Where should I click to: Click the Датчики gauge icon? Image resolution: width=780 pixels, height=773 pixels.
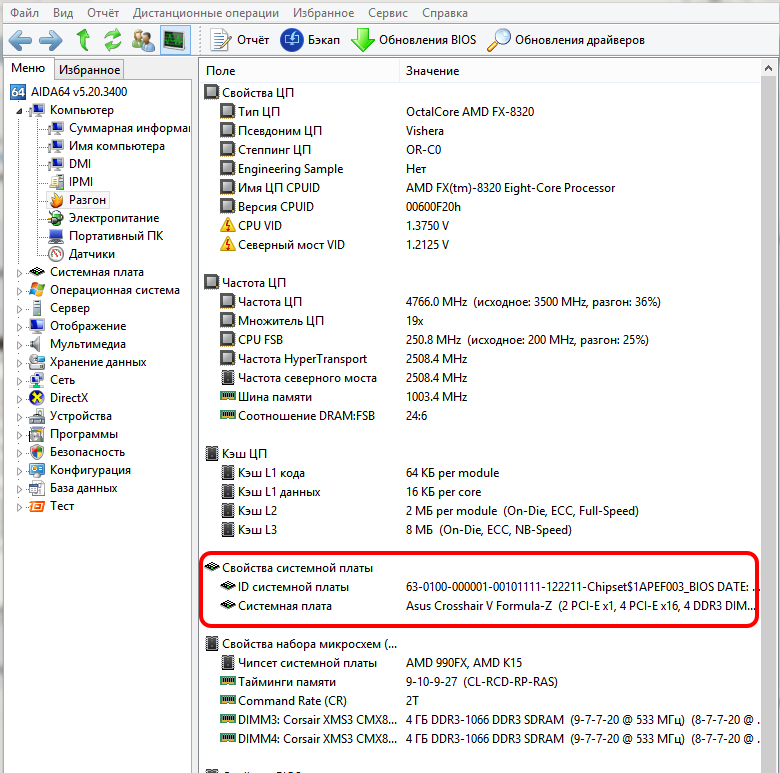pyautogui.click(x=56, y=254)
